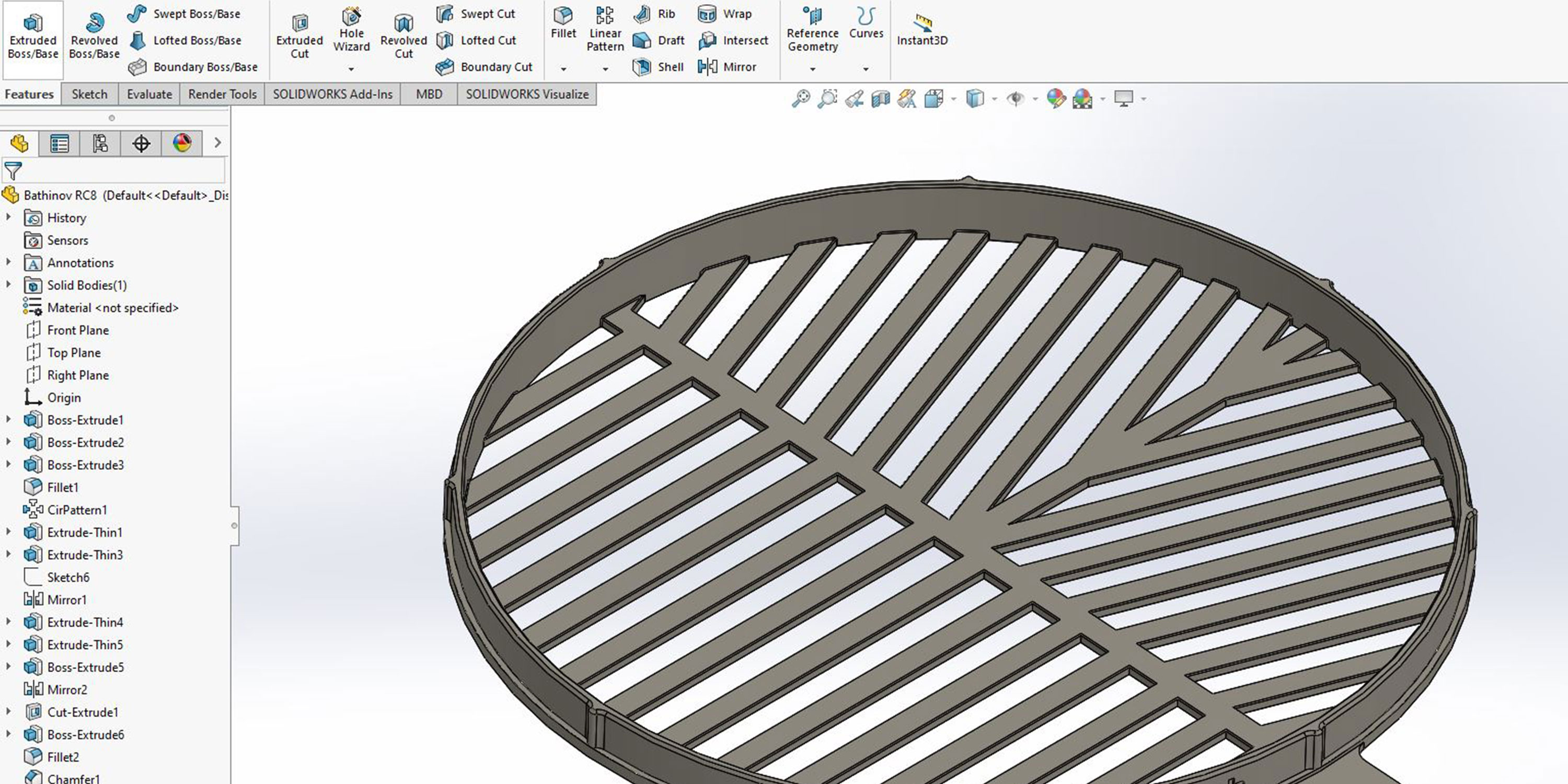
Task: Switch to SOLIDWORKS Visualize tab
Action: click(x=527, y=95)
